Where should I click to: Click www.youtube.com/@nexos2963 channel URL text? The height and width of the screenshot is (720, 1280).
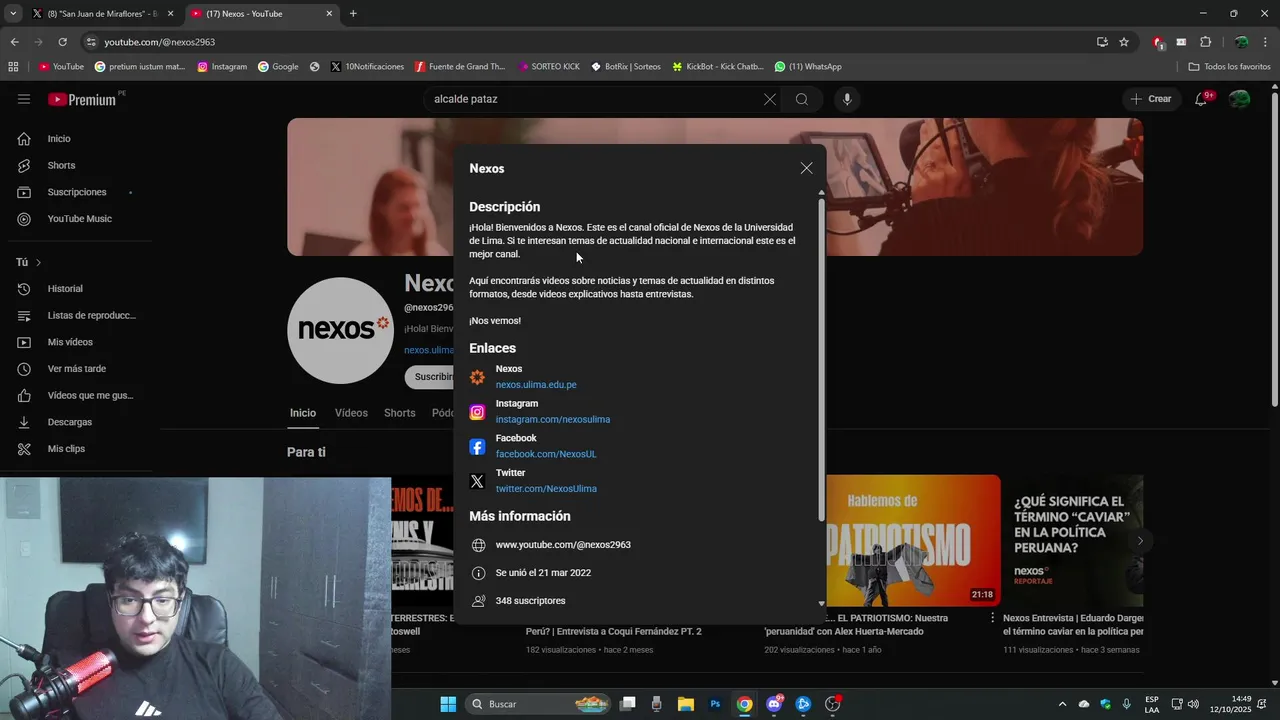(x=563, y=545)
